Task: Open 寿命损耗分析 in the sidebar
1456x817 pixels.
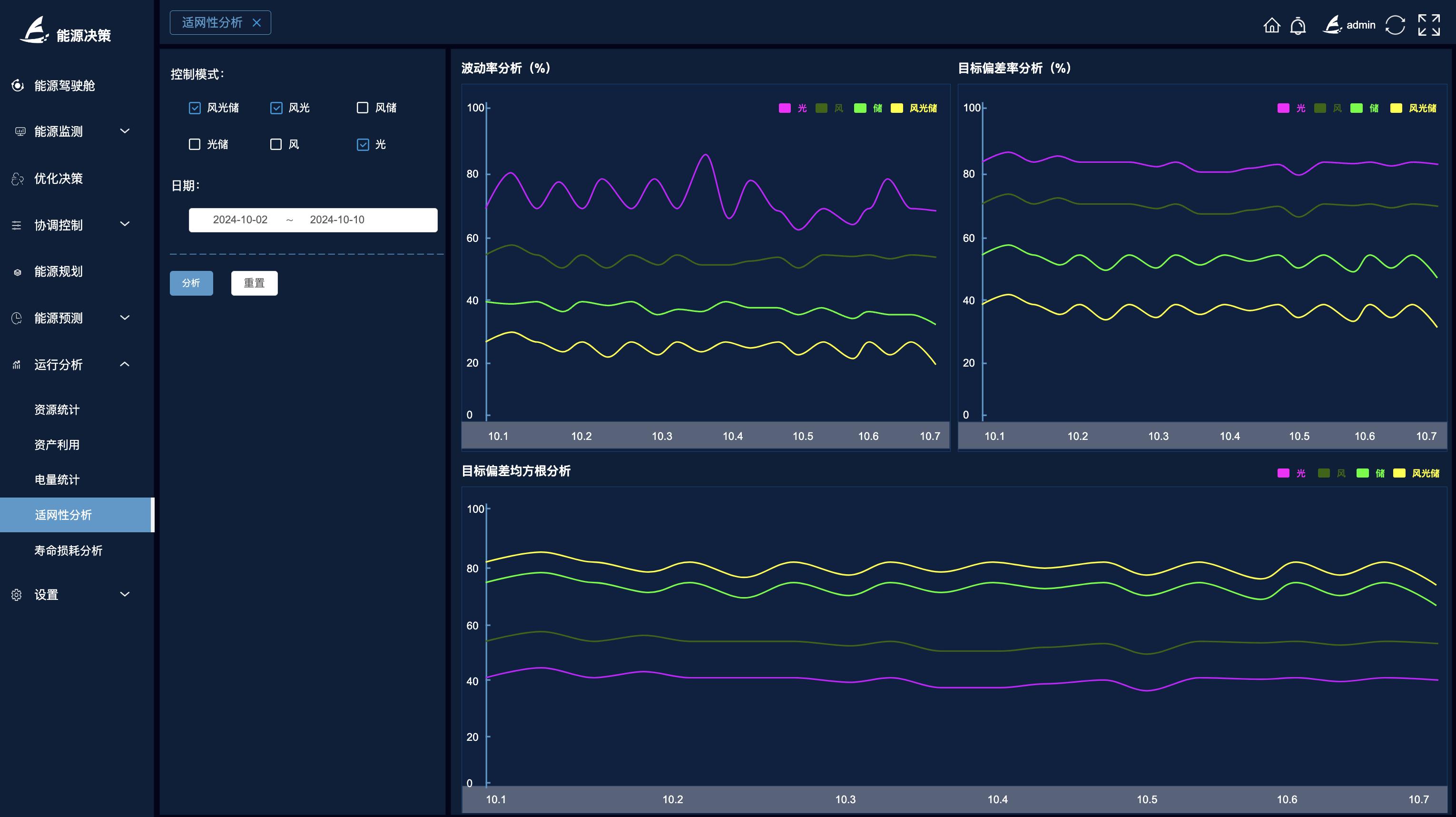Action: [69, 550]
